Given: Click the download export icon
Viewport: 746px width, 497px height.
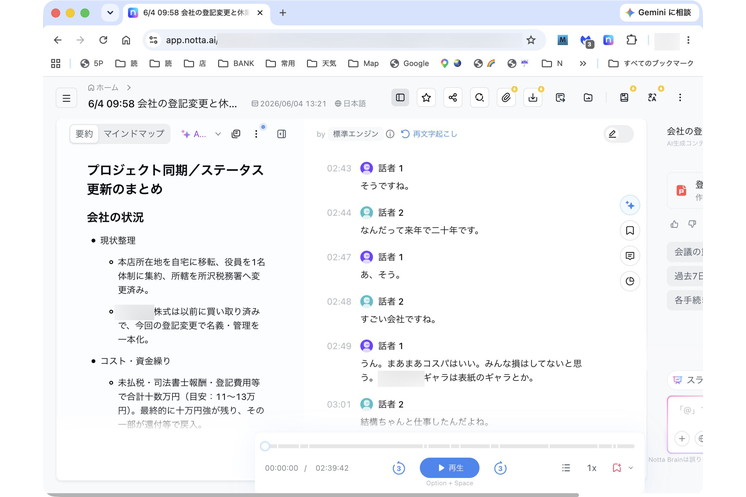Looking at the screenshot, I should tap(533, 97).
